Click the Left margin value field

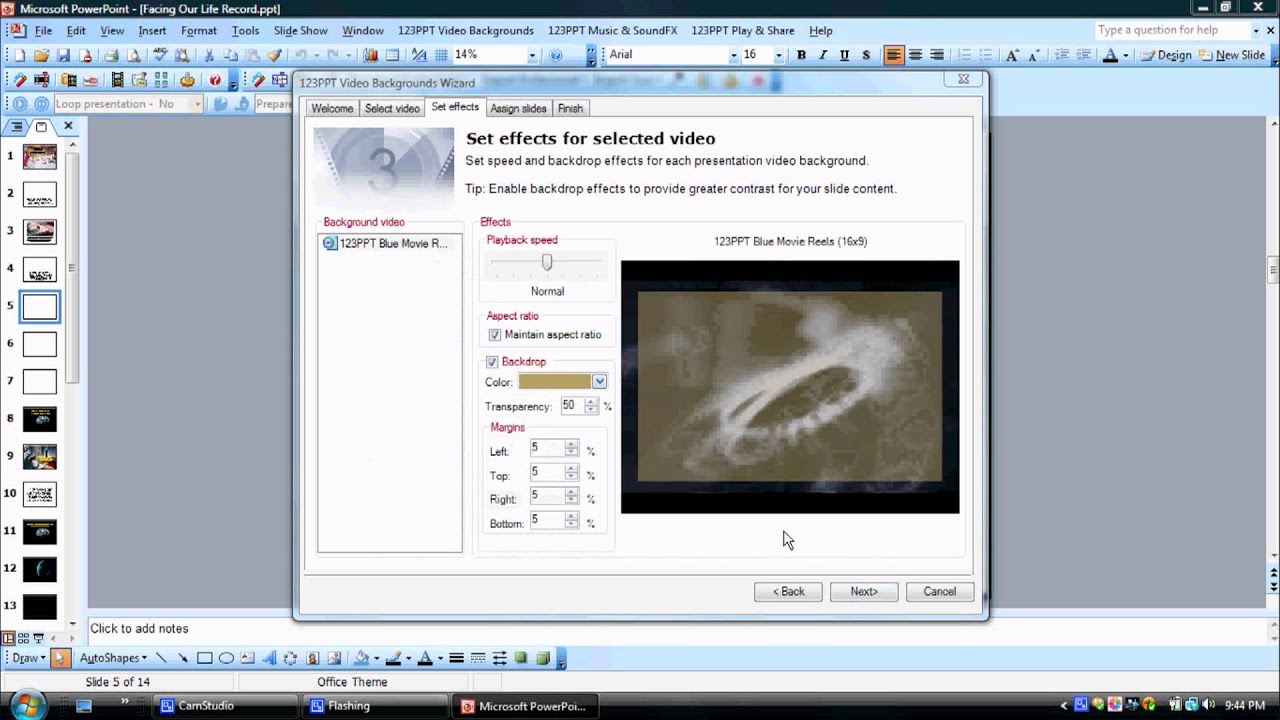point(547,449)
